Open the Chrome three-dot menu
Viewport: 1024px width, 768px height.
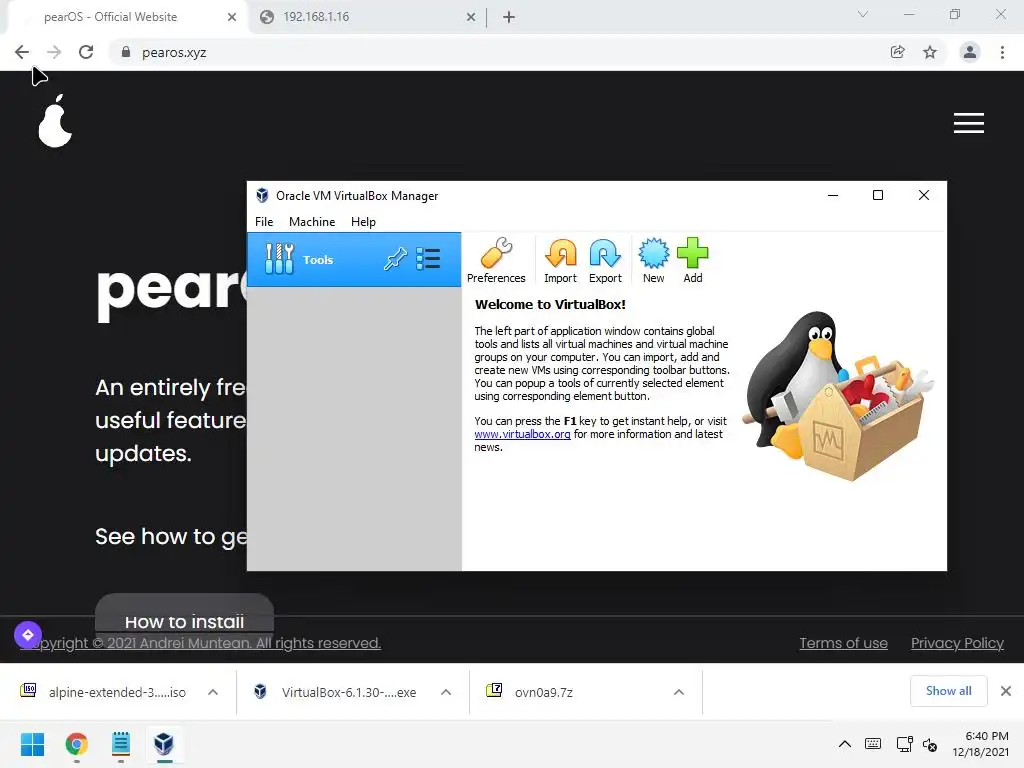pyautogui.click(x=1002, y=52)
